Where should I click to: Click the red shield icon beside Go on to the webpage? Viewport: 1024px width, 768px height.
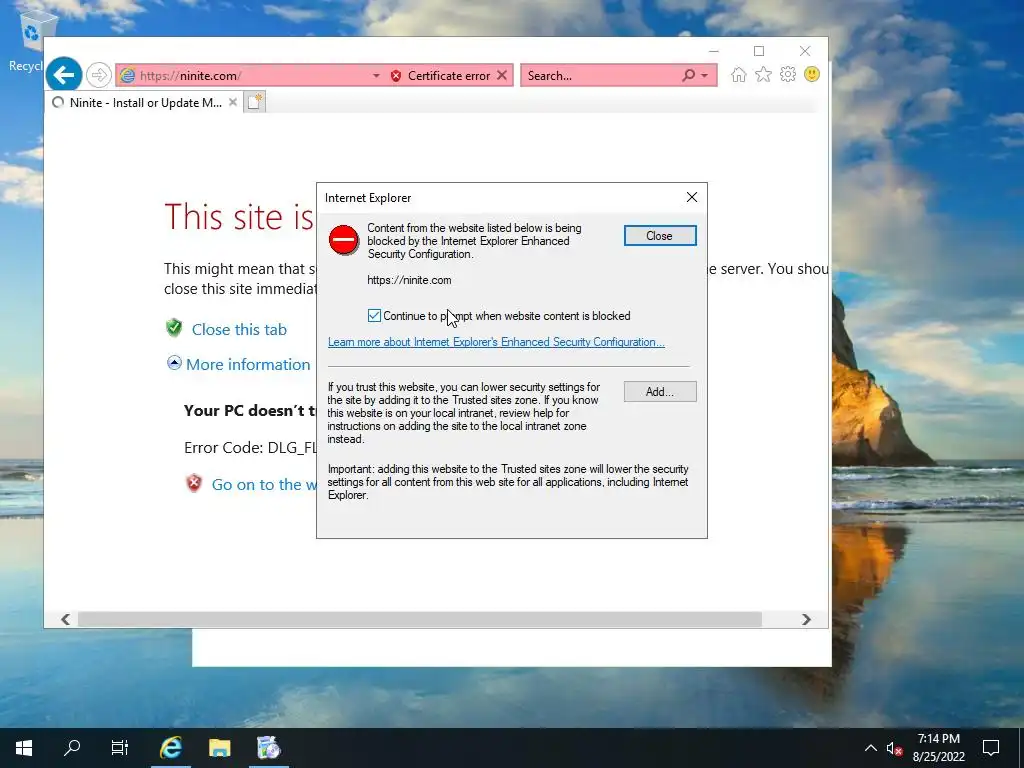pos(194,483)
